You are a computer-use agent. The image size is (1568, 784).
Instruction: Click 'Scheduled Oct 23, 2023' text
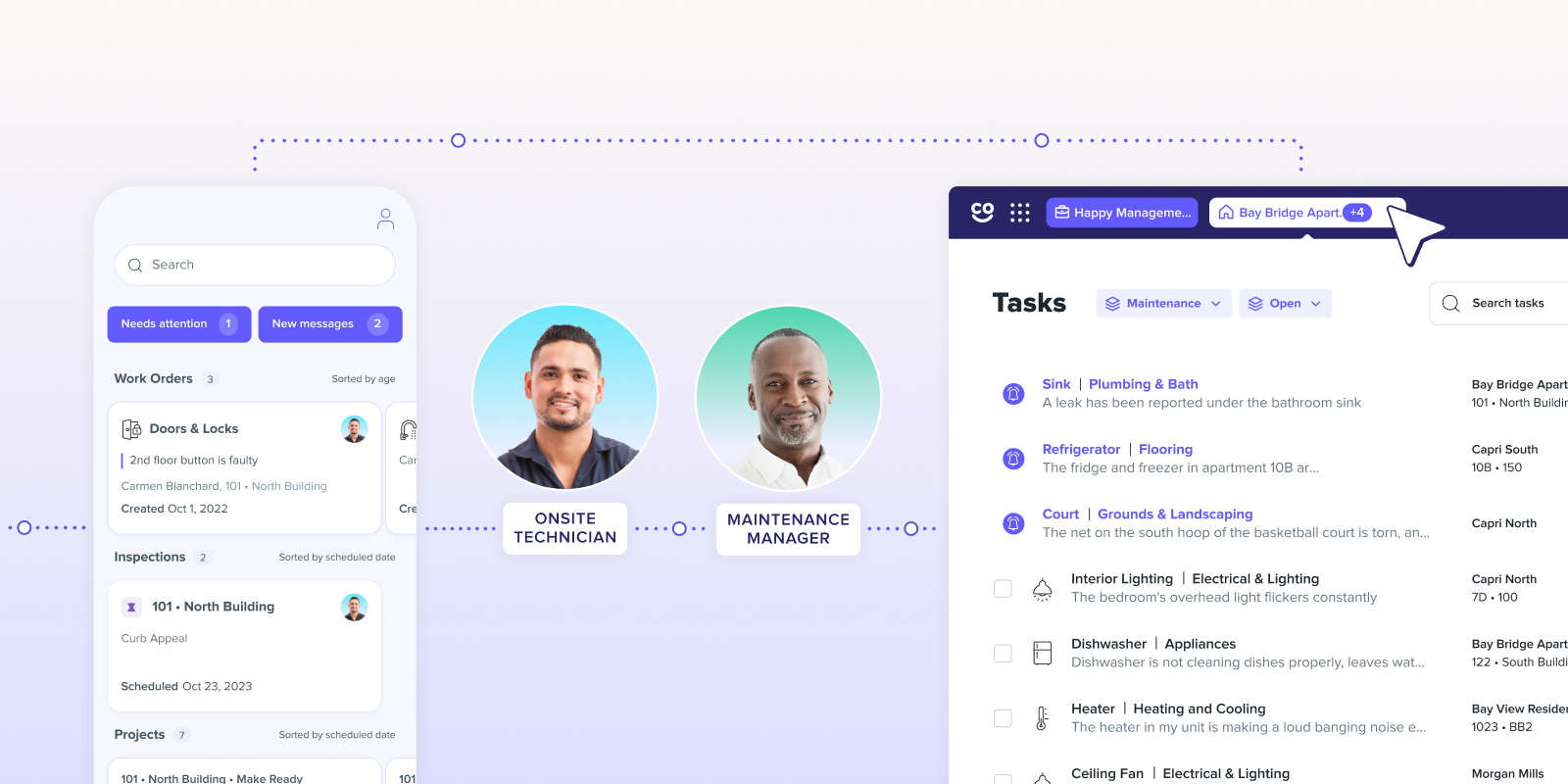click(x=186, y=687)
